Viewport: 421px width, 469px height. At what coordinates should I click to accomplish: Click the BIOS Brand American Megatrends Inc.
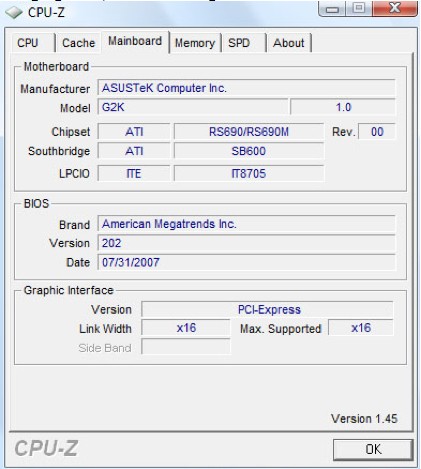click(x=246, y=224)
